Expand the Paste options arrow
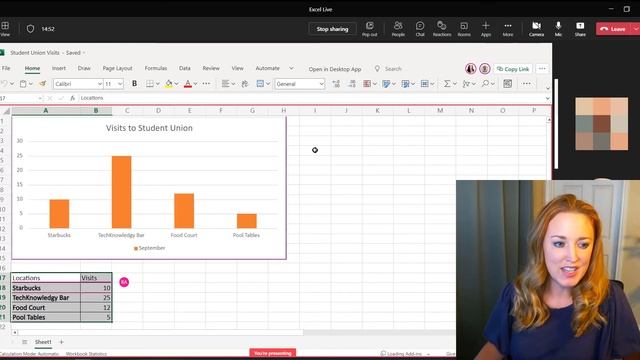Image resolution: width=640 pixels, height=360 pixels. point(31,84)
